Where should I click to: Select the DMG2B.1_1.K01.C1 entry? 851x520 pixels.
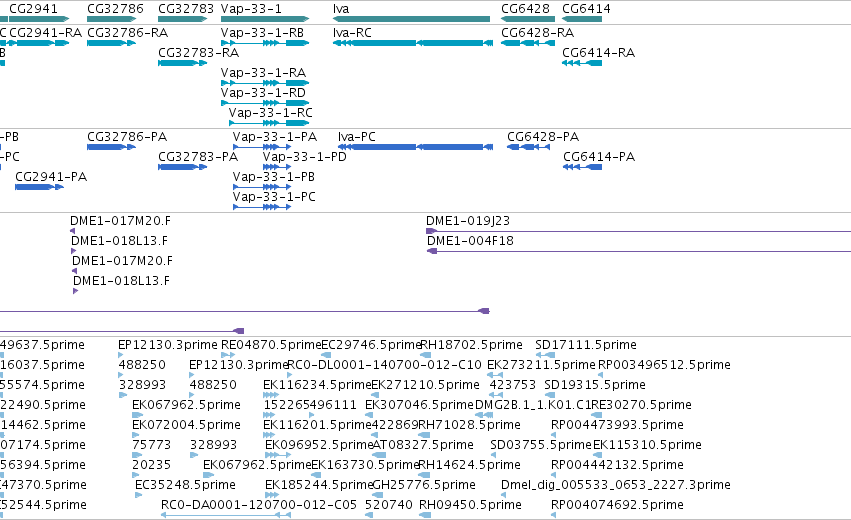point(532,405)
